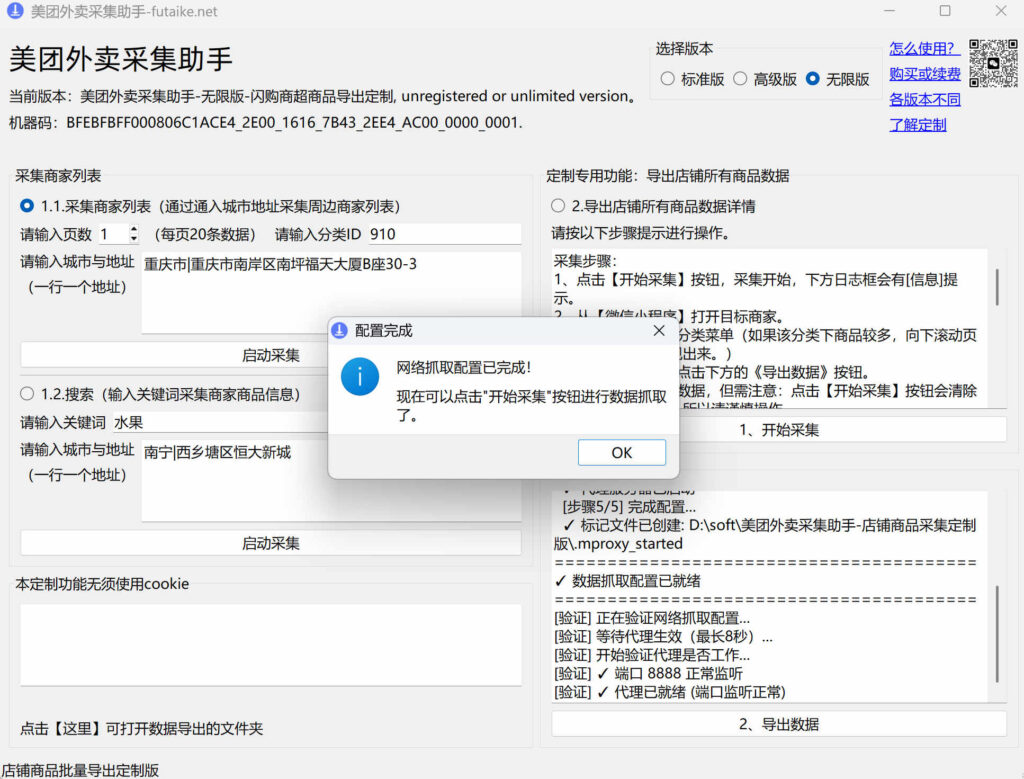The image size is (1024, 779).
Task: Click the 分类ID field containing 910
Action: point(445,234)
